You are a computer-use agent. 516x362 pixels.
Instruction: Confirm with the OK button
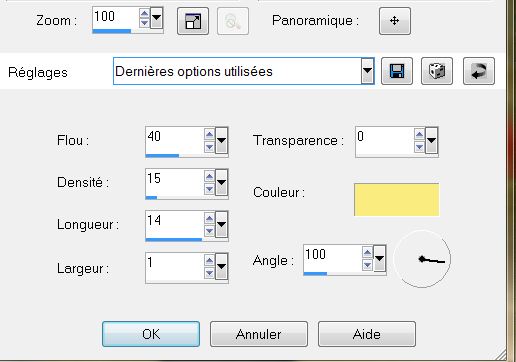pos(151,334)
